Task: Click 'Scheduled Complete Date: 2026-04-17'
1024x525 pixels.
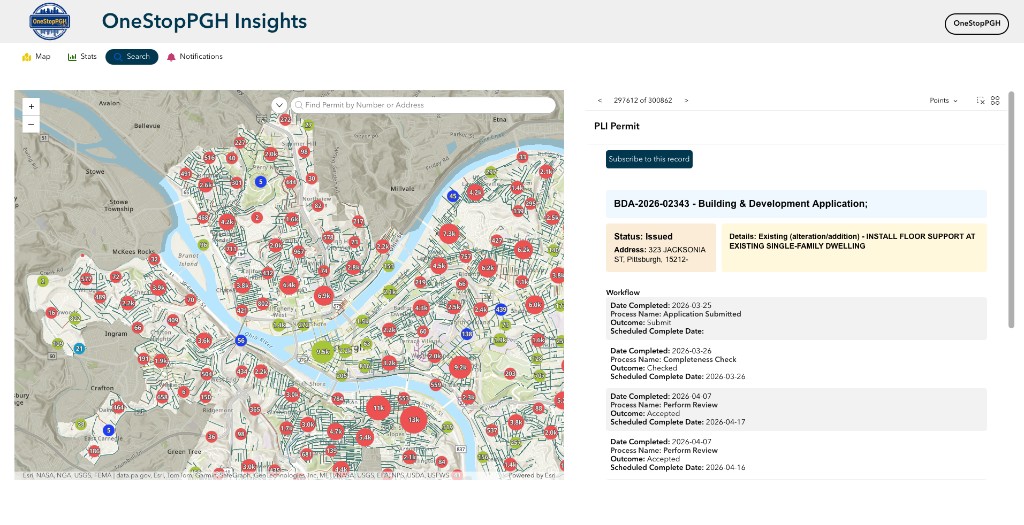Action: coord(677,422)
